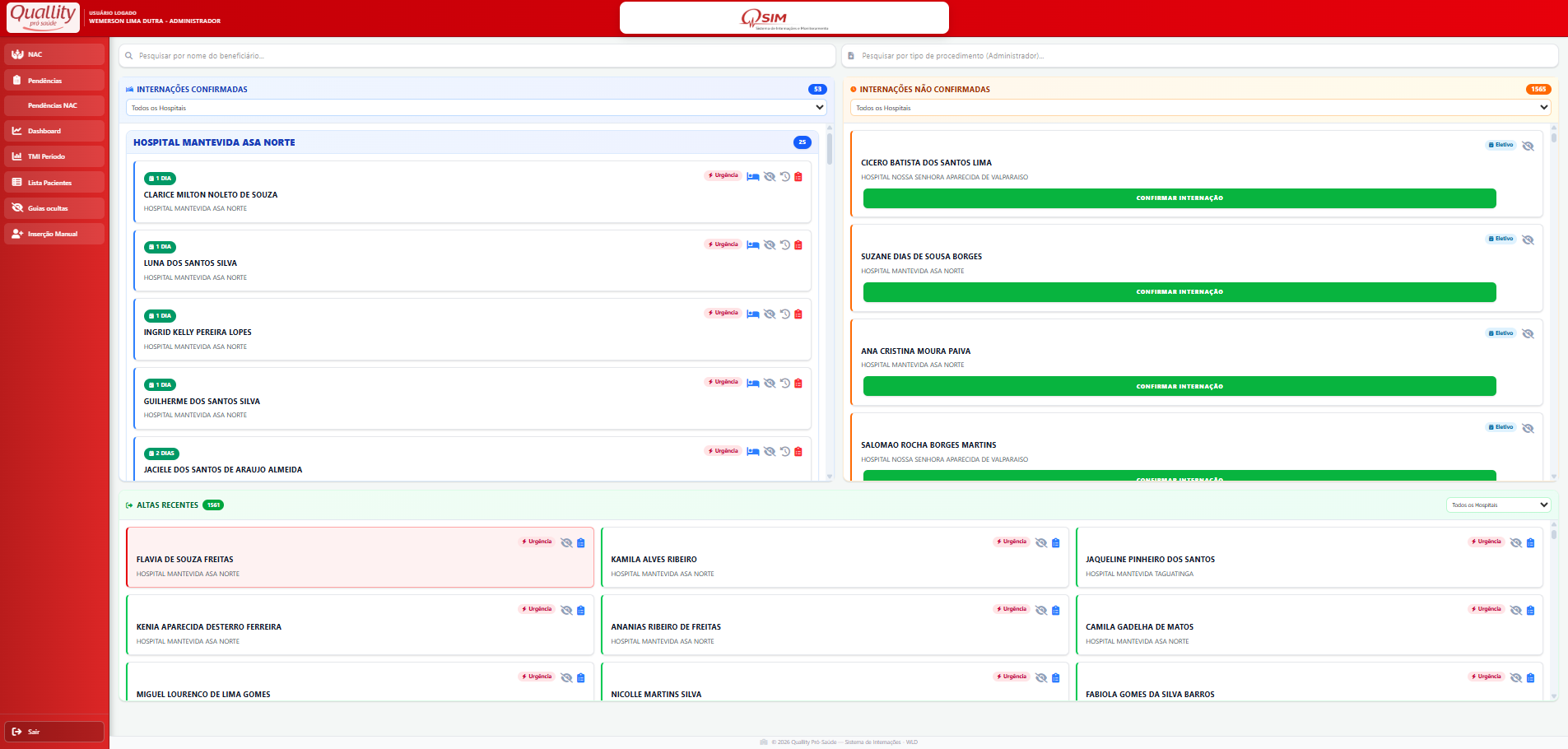Open blue clipboard for Kenia Aparecida Desterro Ferreira
This screenshot has height=749, width=1568.
[581, 610]
